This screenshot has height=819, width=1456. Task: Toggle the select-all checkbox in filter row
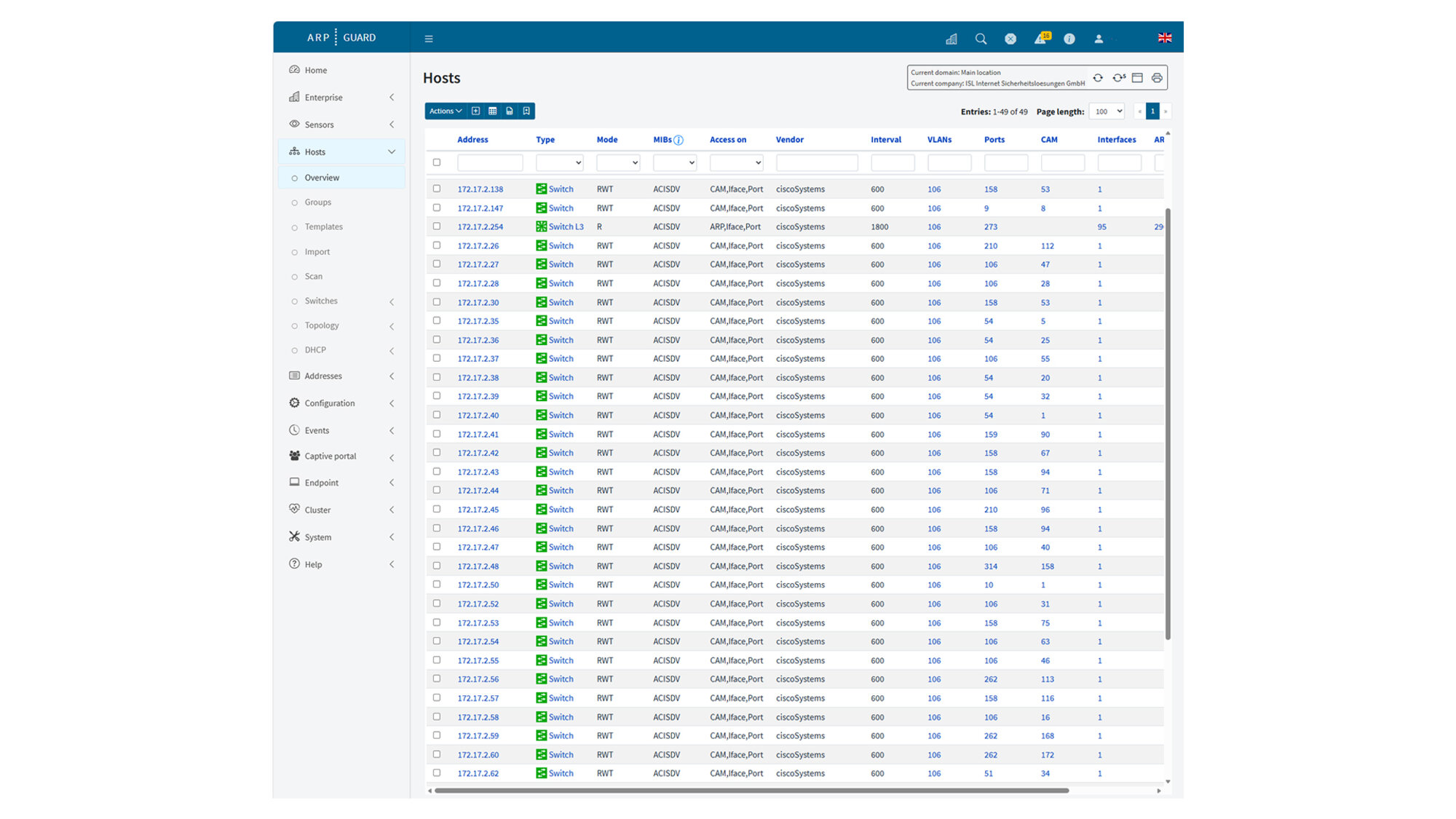437,162
